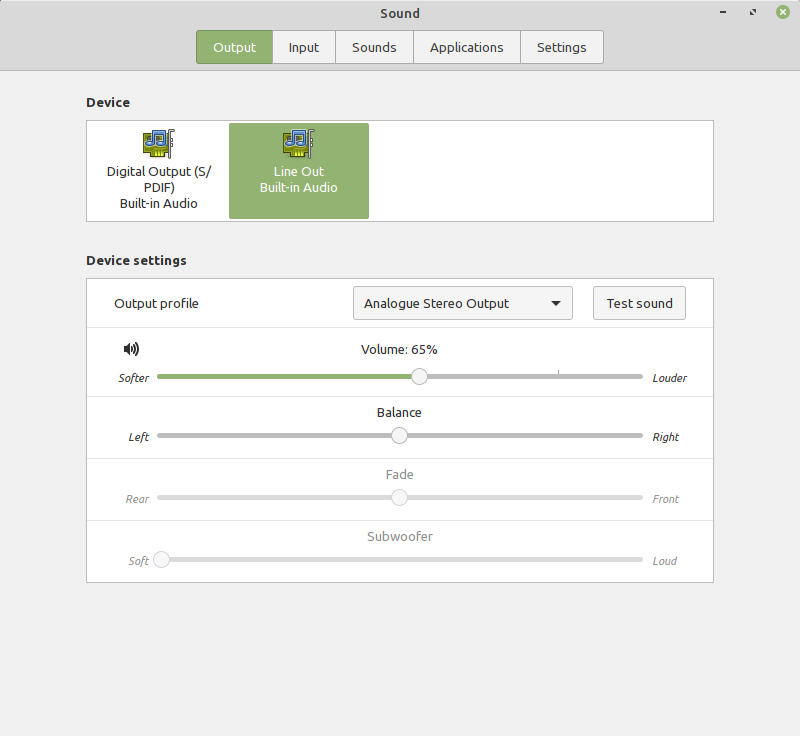Close the Sound window
Image resolution: width=800 pixels, height=736 pixels.
coord(783,12)
